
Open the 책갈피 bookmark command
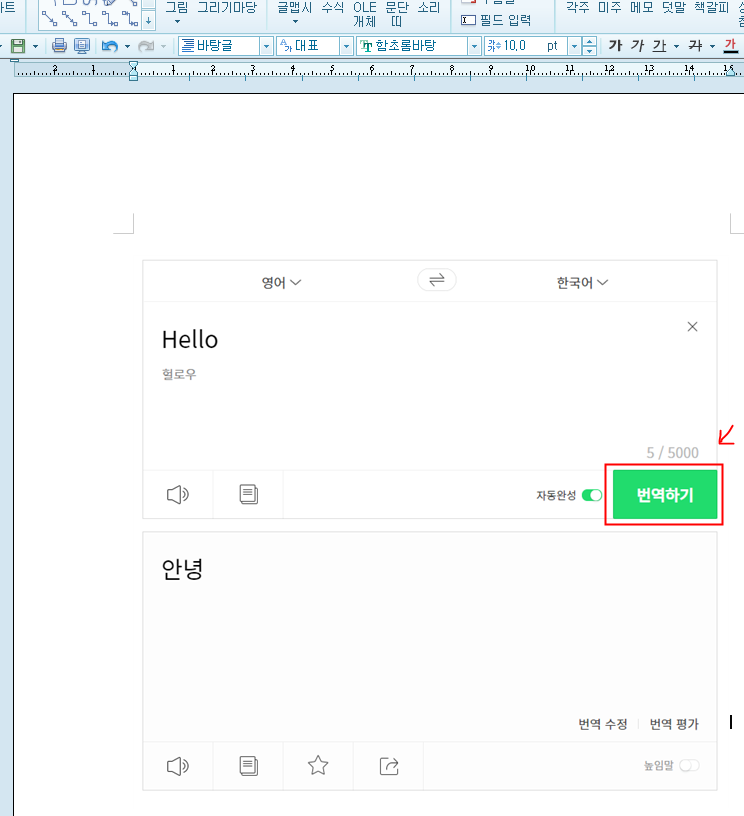[x=711, y=8]
